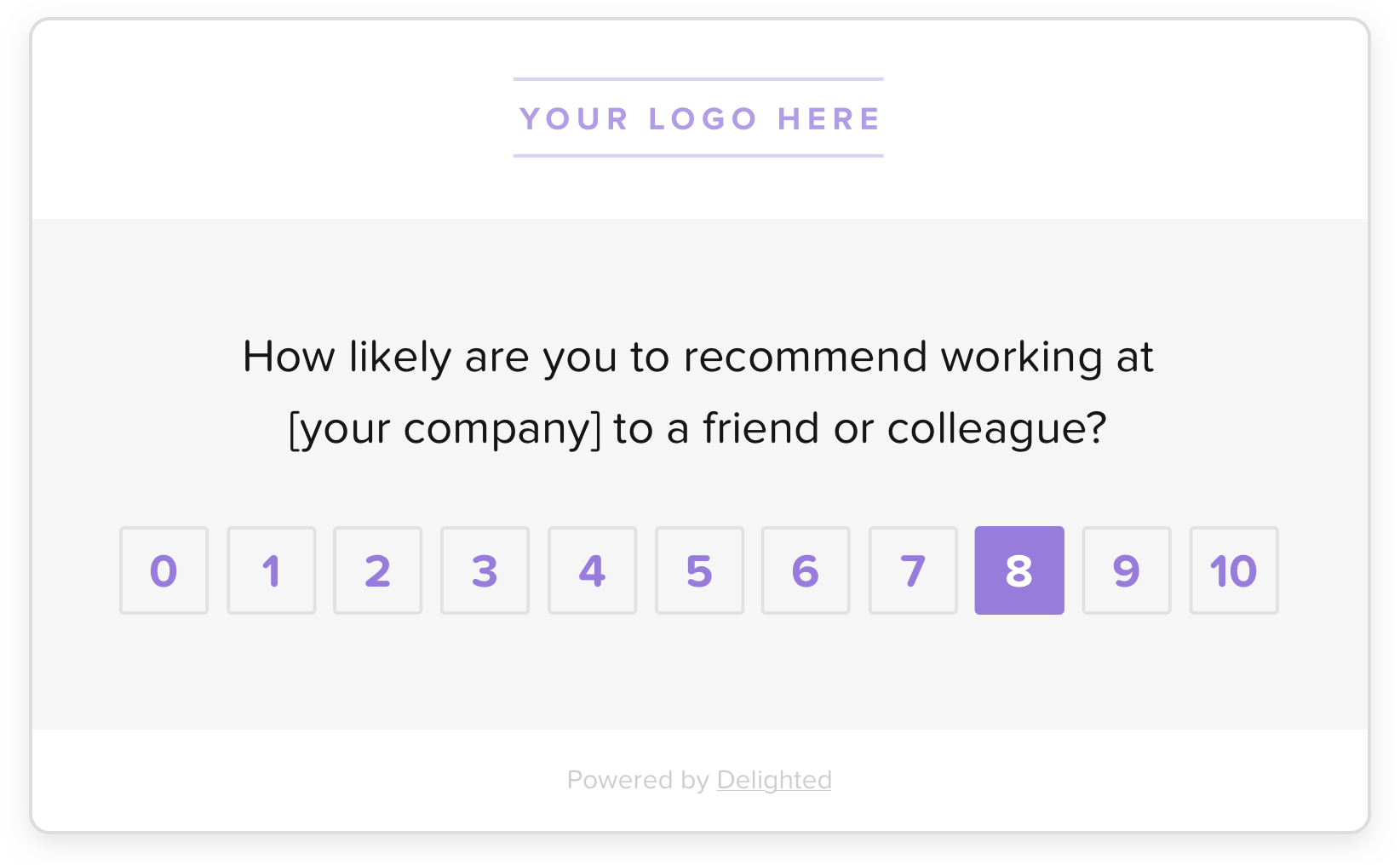The height and width of the screenshot is (865, 1400).
Task: Select score 6 on the rating scale
Action: coord(806,570)
